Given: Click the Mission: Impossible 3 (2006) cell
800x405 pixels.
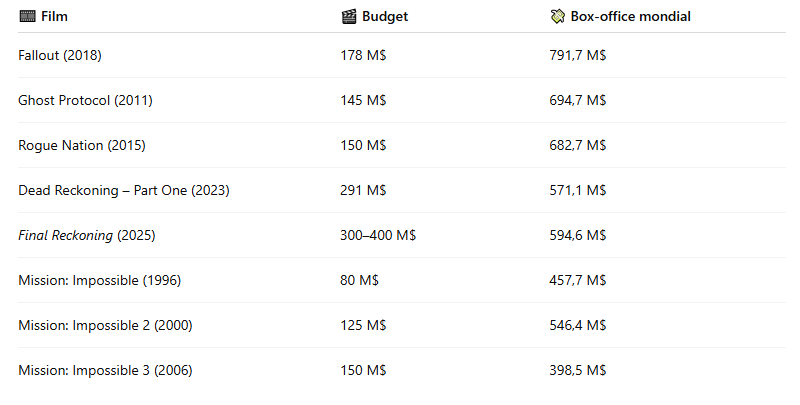Looking at the screenshot, I should [105, 370].
